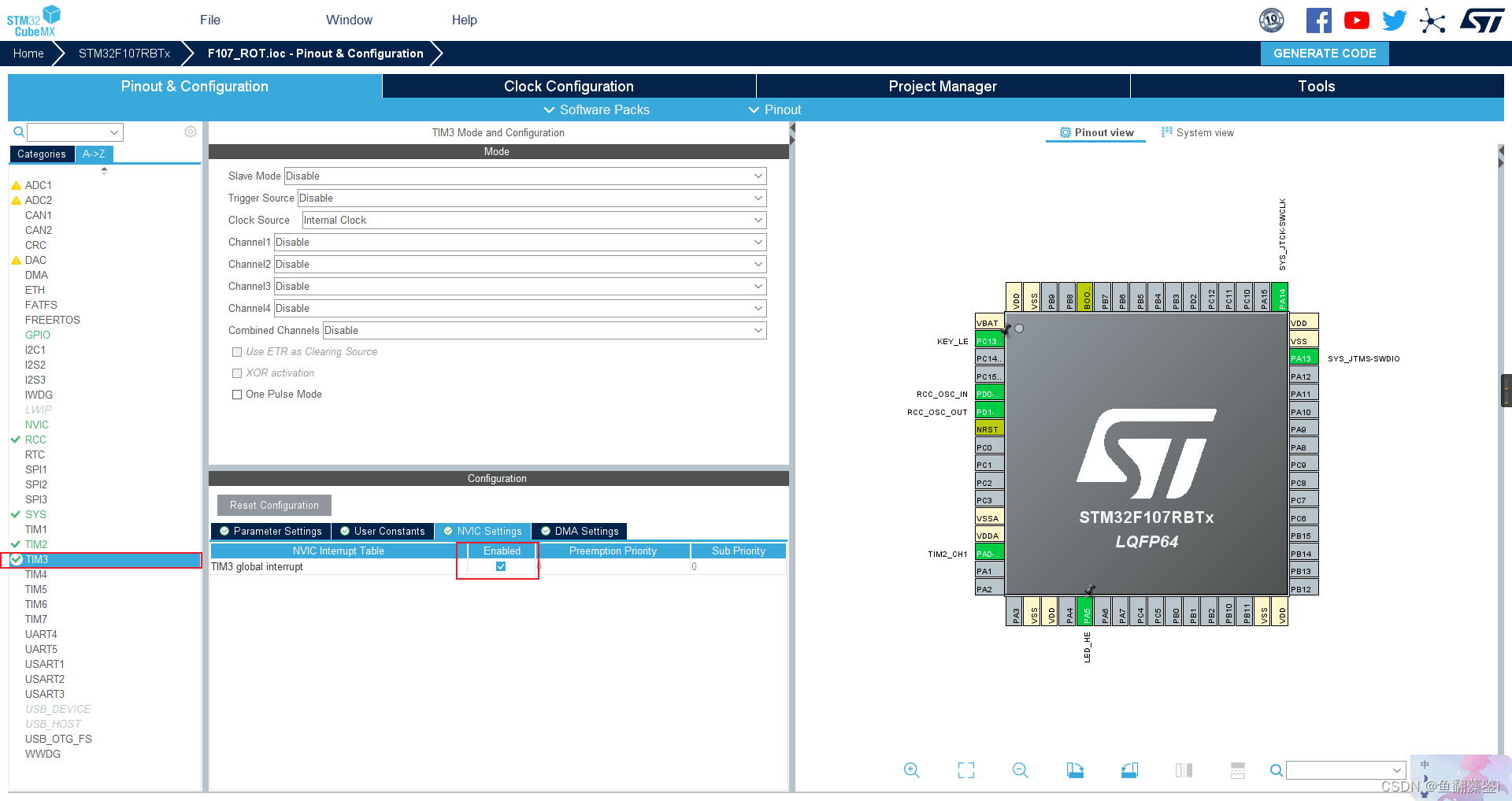Viewport: 1512px width, 801px height.
Task: Expand the Pinout dropdown menu
Action: coord(774,109)
